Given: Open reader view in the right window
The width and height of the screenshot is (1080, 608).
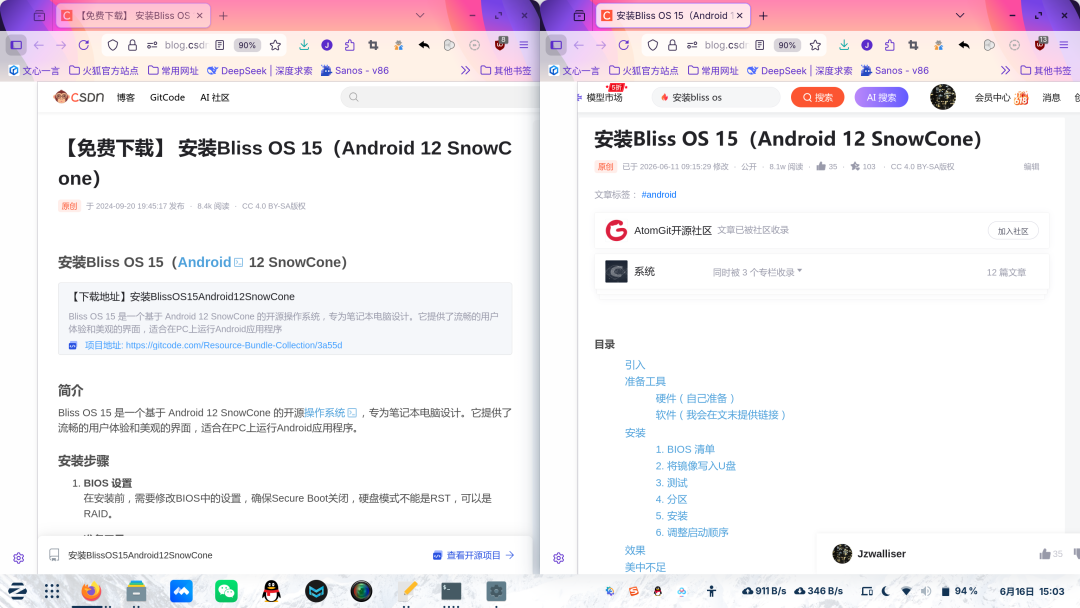Looking at the screenshot, I should tap(760, 45).
